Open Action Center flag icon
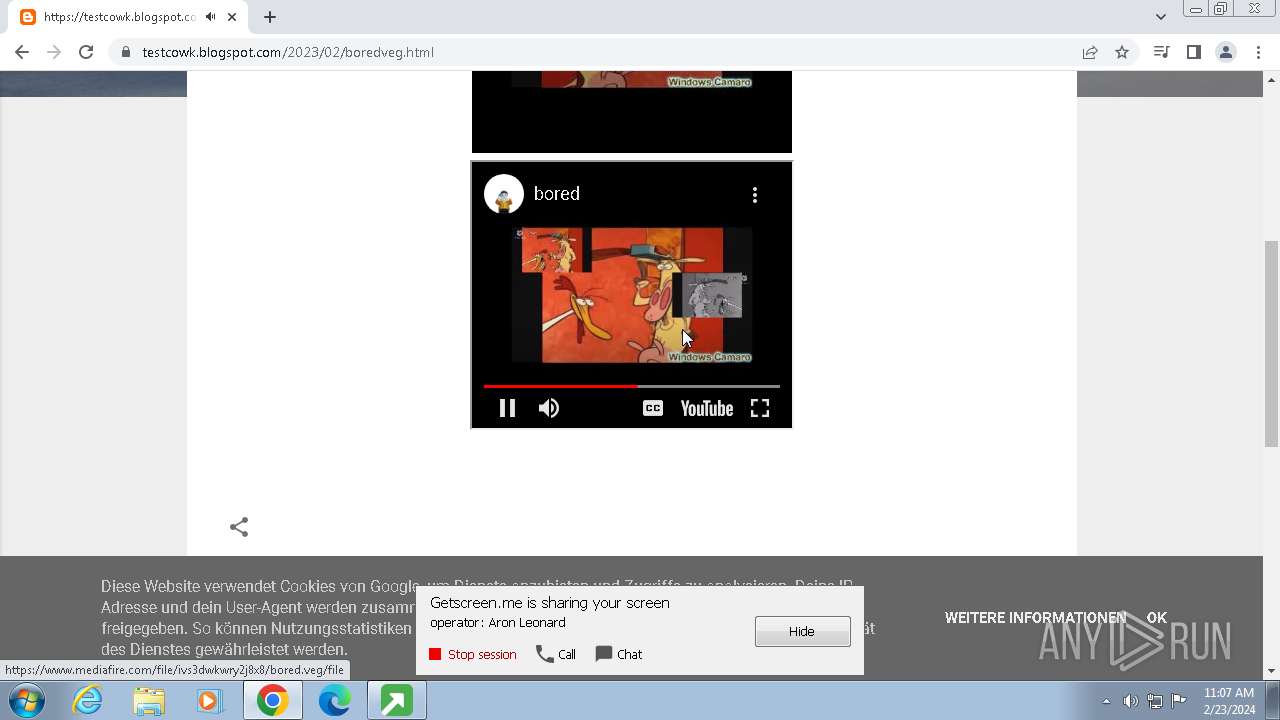The image size is (1280, 720). [1179, 701]
